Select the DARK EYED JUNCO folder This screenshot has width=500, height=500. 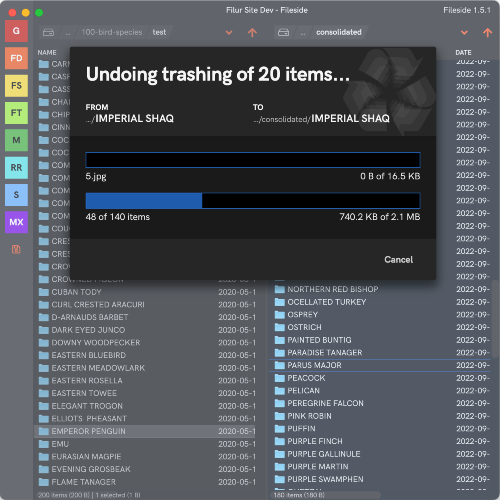tap(146, 330)
